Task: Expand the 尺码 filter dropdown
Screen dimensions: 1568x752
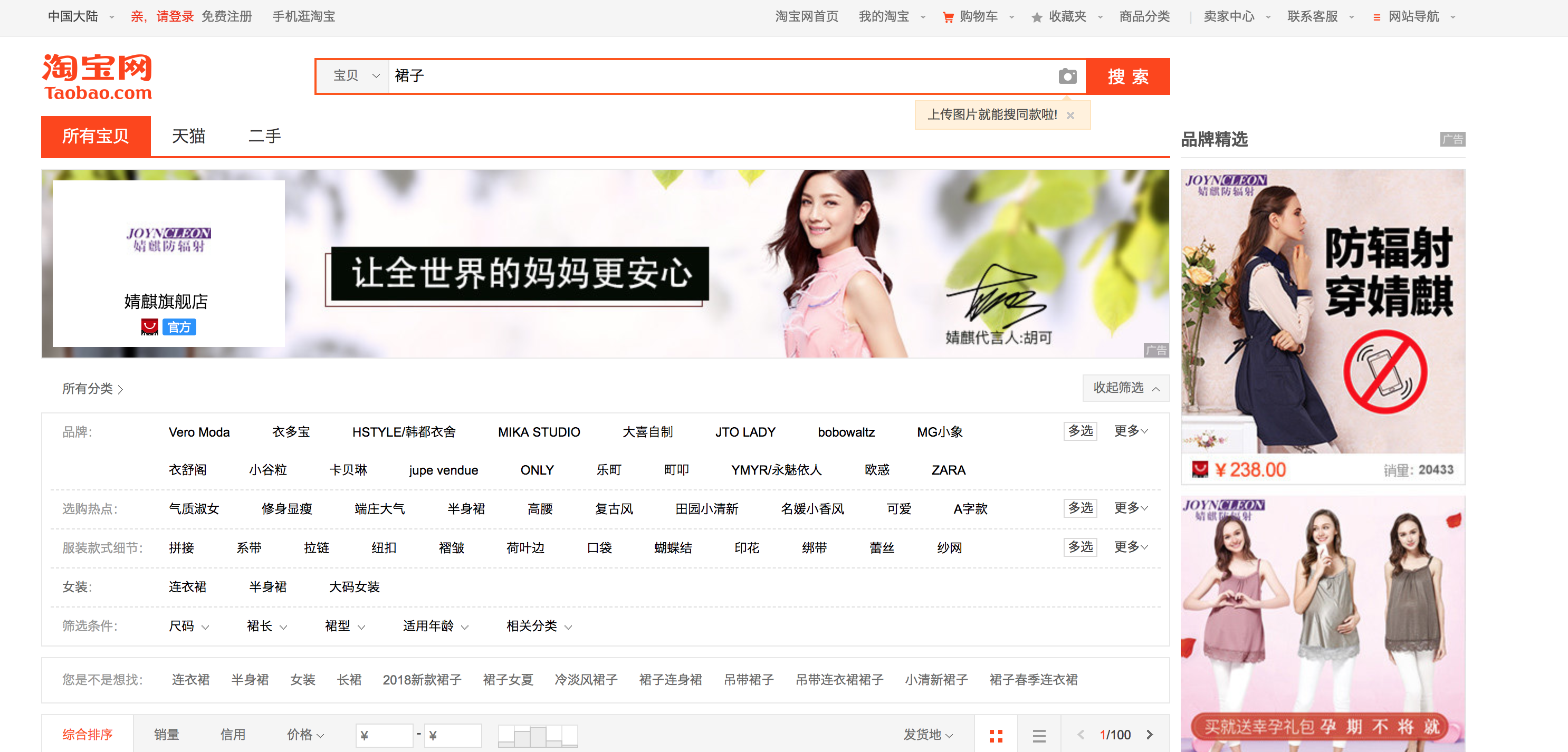Action: 189,626
